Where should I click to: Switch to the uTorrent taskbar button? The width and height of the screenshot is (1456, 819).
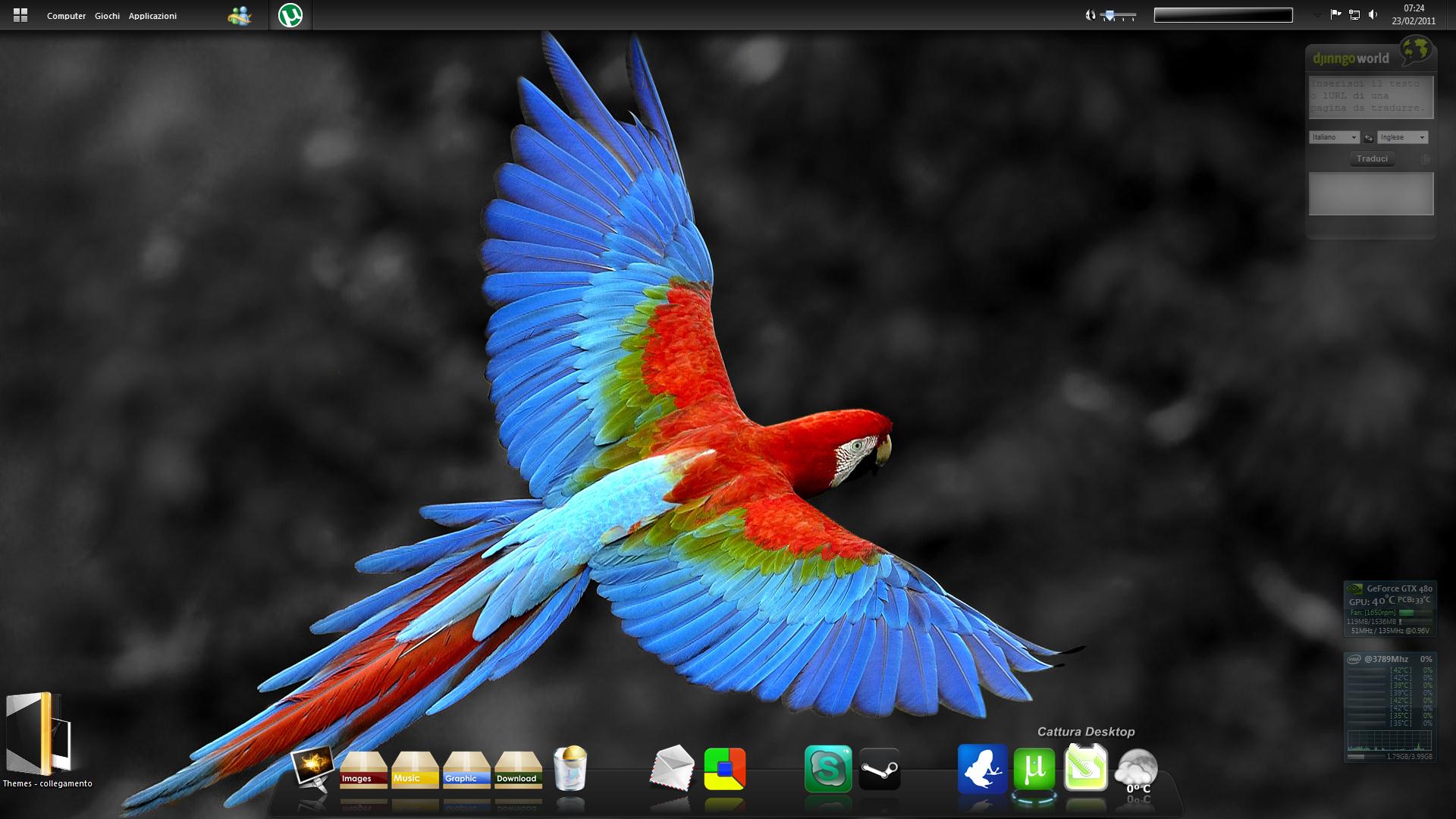(x=290, y=15)
